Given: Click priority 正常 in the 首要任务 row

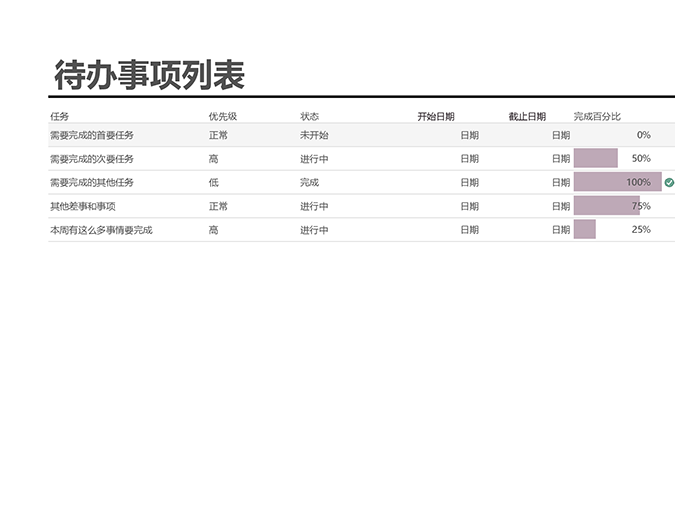Looking at the screenshot, I should [x=218, y=135].
